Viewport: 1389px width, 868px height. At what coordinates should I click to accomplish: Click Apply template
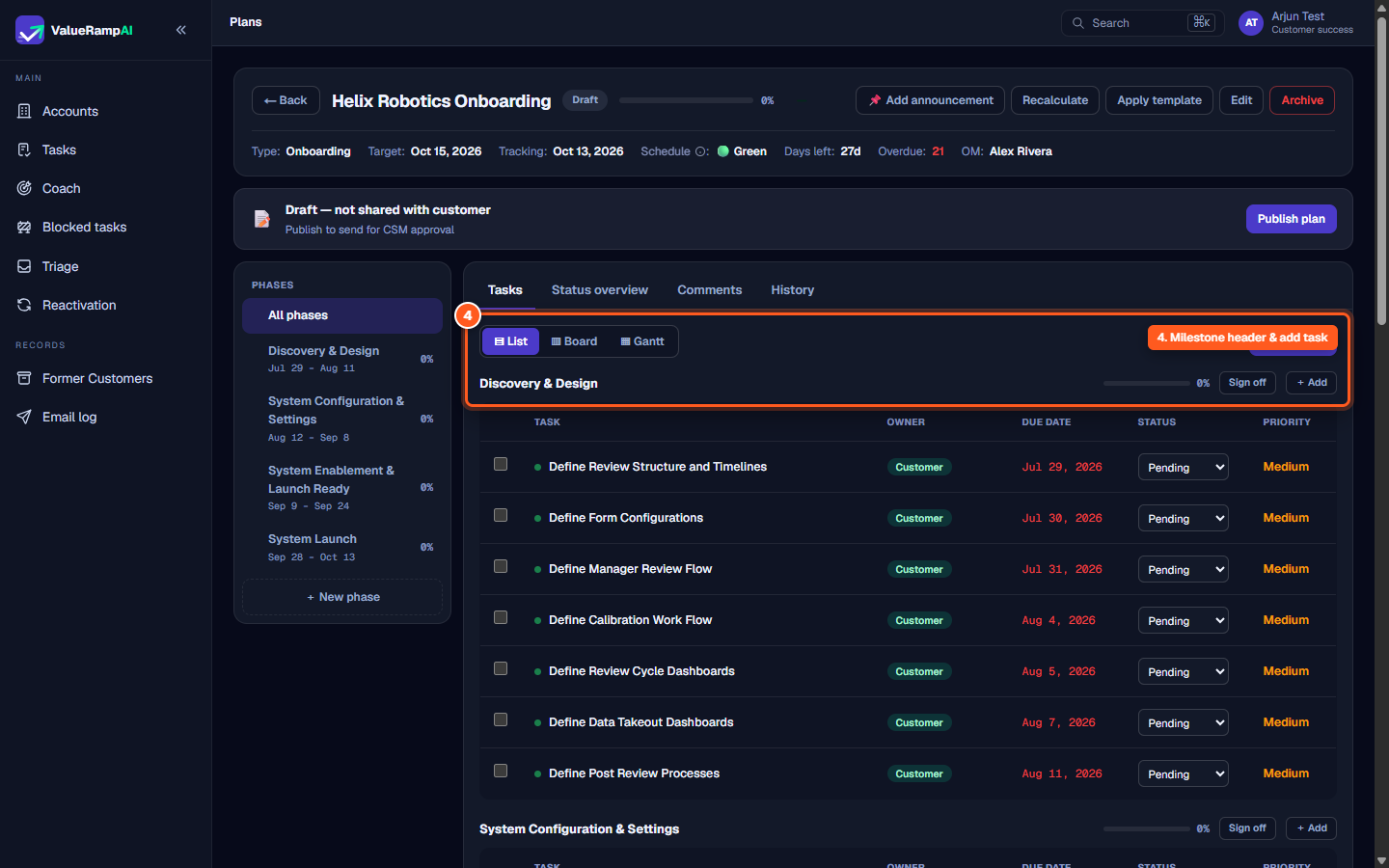1158,100
